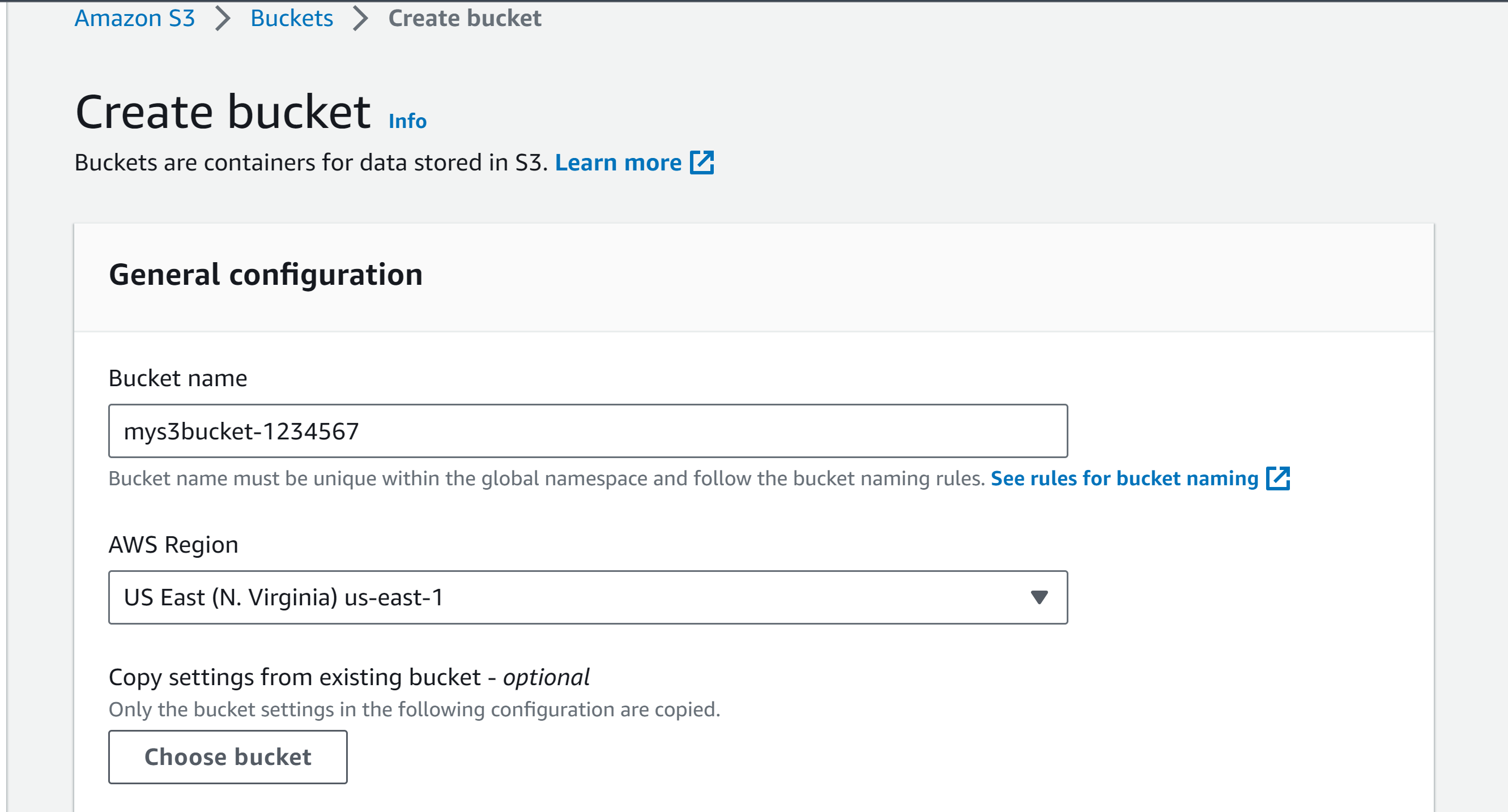Click the Choose bucket button
The image size is (1508, 812).
click(228, 757)
